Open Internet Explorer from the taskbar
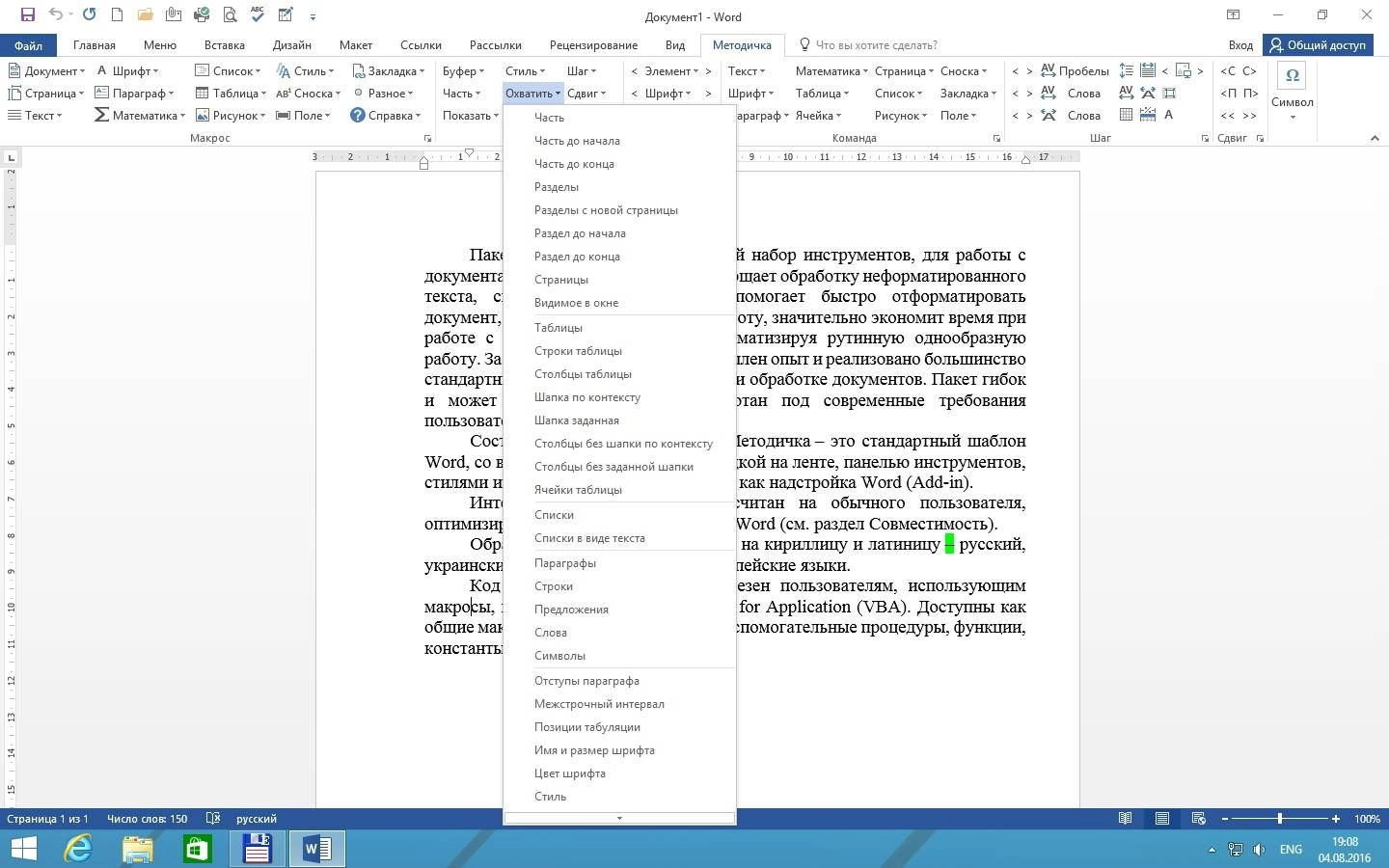This screenshot has width=1389, height=868. (77, 849)
